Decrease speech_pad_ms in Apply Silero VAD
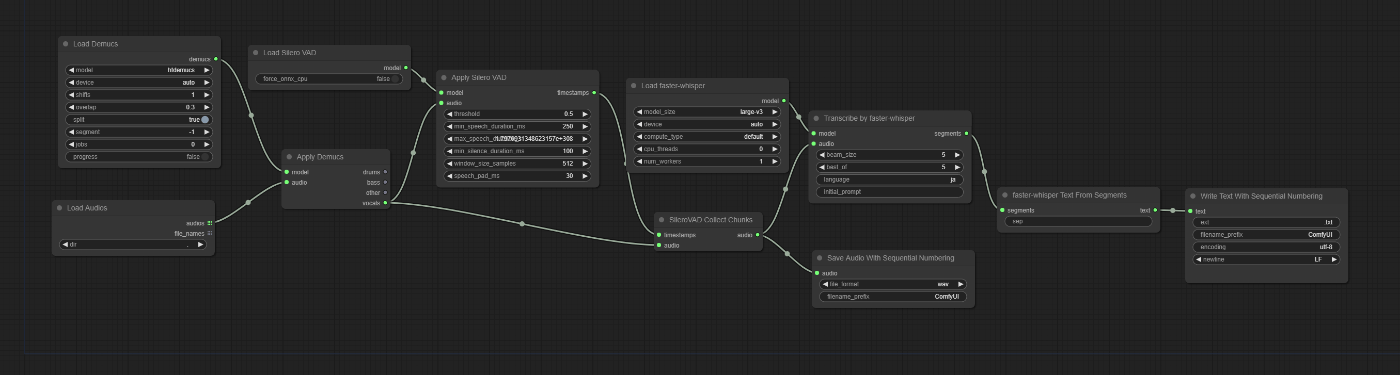 (450, 175)
